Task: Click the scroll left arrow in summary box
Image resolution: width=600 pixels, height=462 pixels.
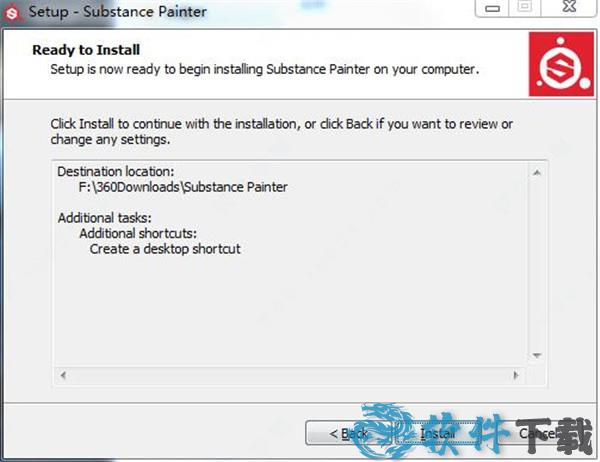Action: click(63, 375)
